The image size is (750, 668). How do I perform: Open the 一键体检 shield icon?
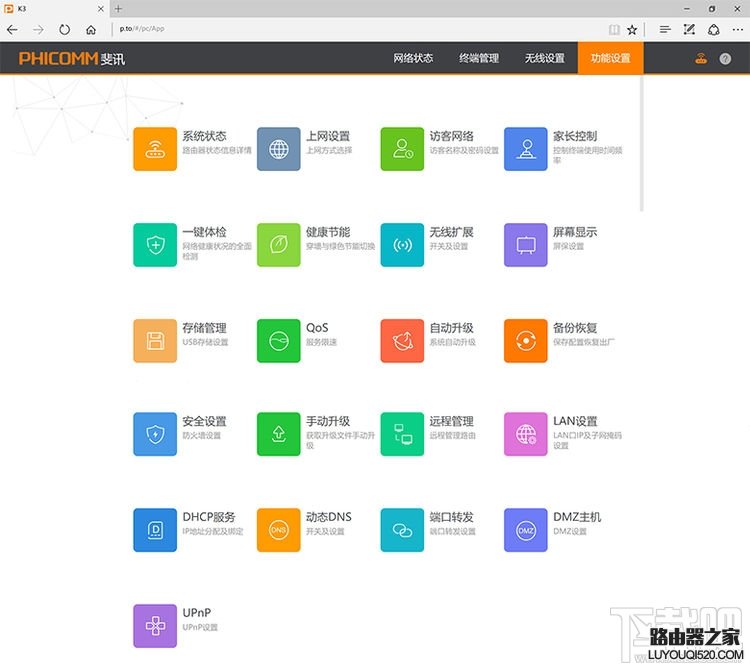155,245
